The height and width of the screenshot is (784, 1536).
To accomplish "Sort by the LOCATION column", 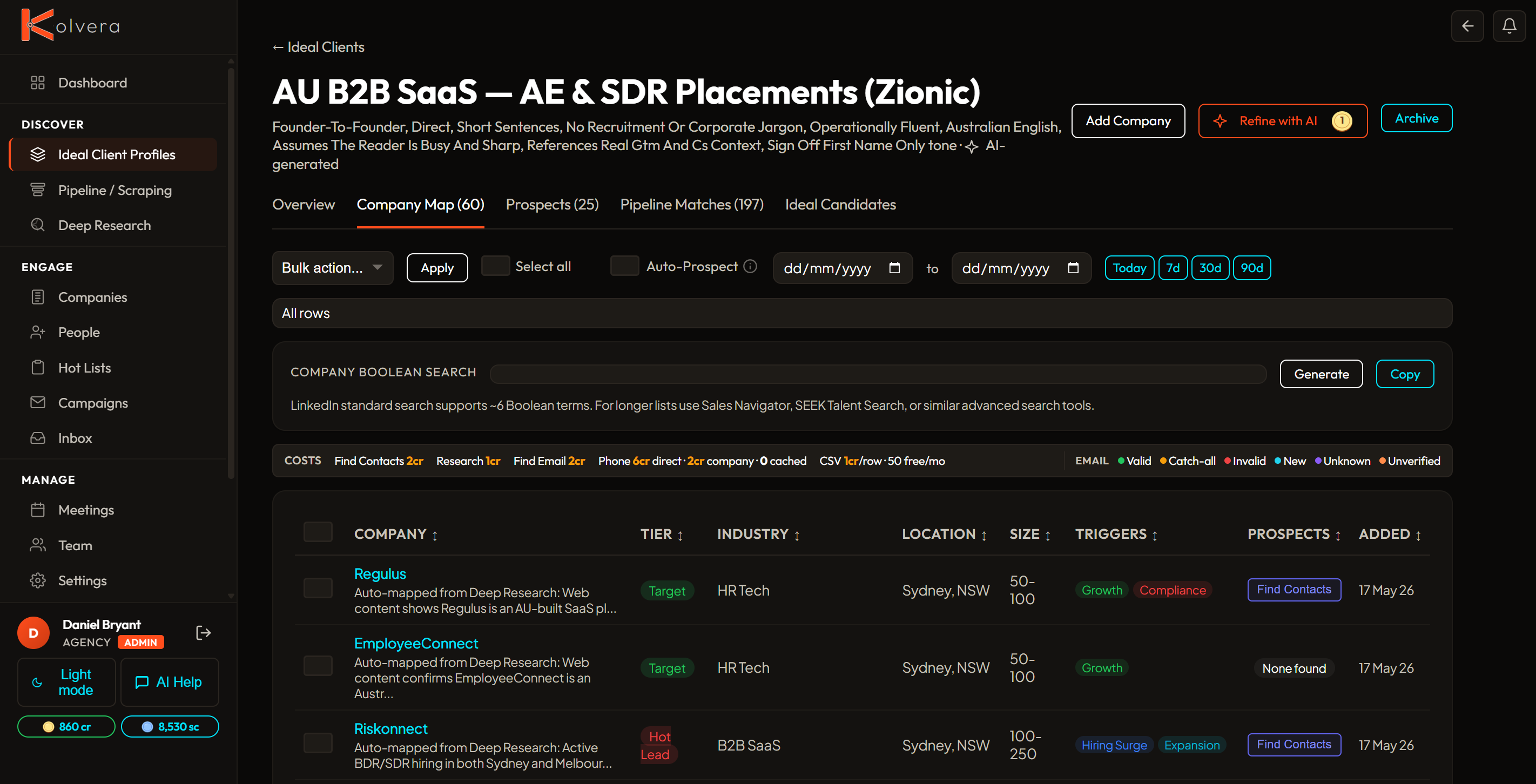I will [945, 534].
